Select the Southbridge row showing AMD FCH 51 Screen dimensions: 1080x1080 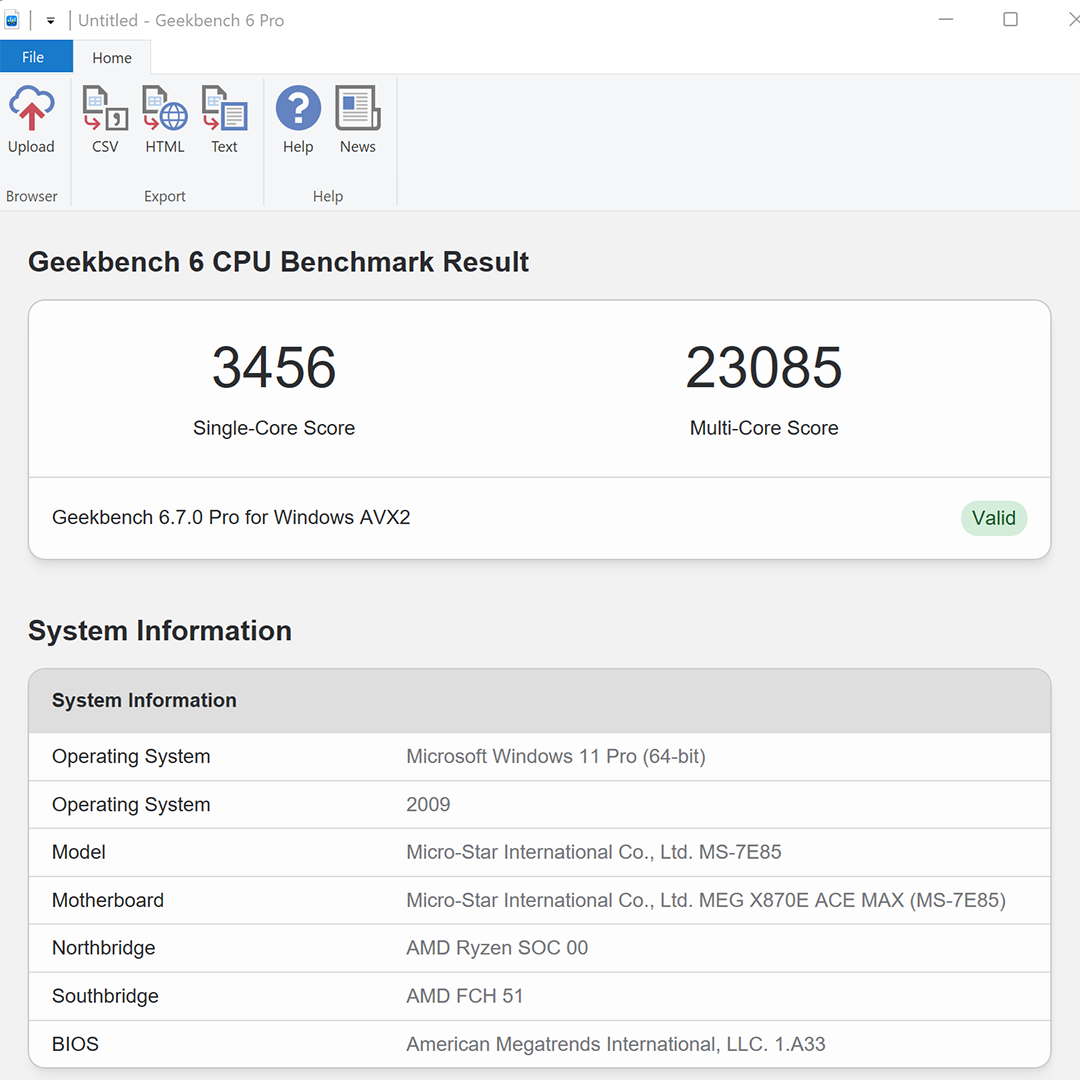pyautogui.click(x=540, y=996)
